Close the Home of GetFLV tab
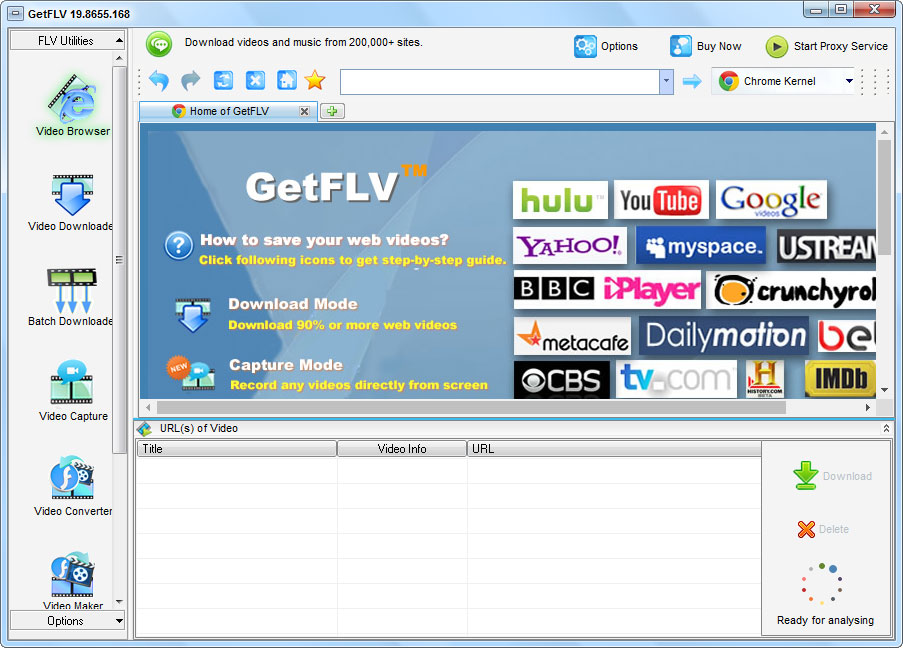This screenshot has height=648, width=903. coord(304,111)
